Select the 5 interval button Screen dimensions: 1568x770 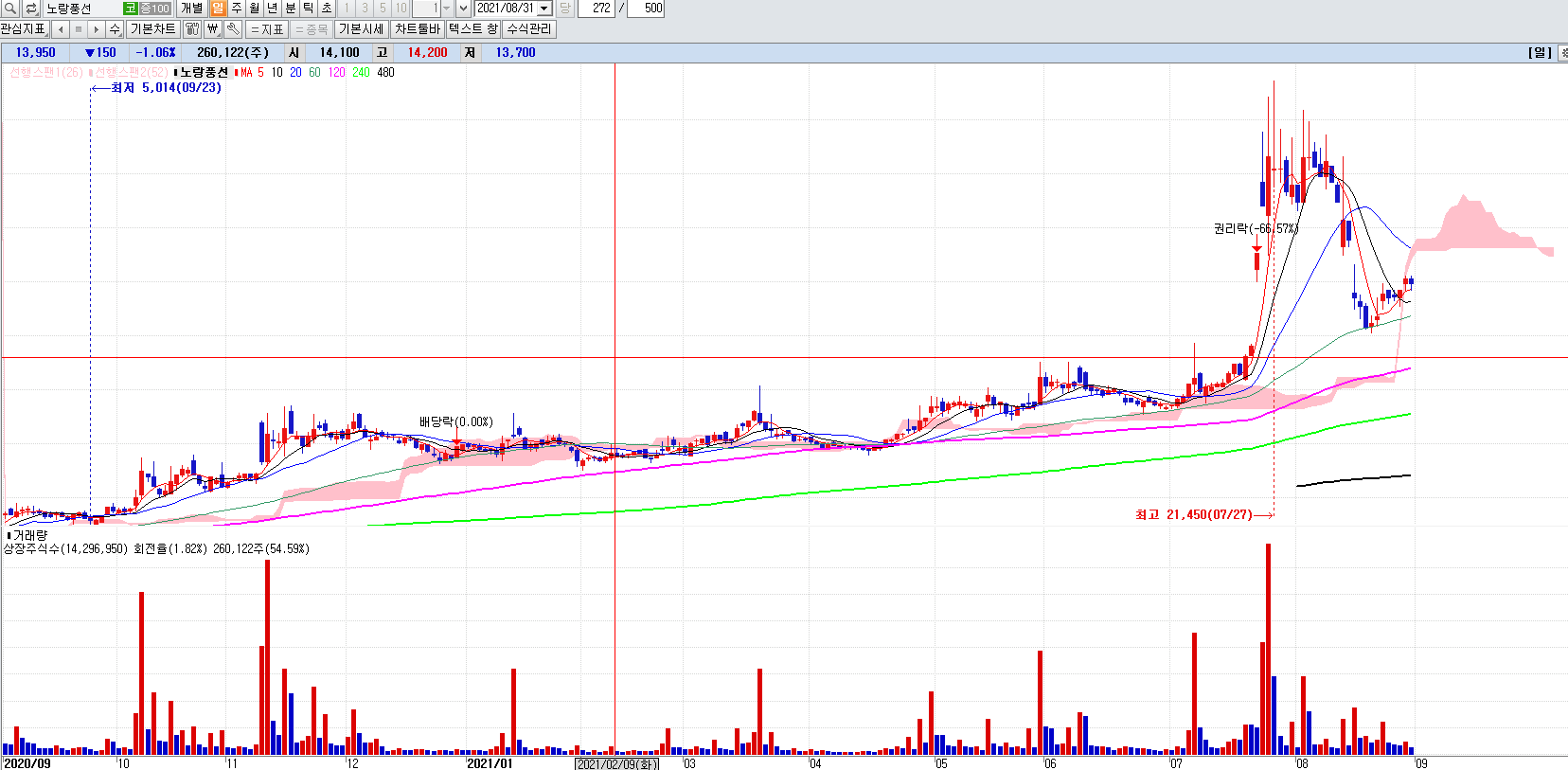(x=383, y=9)
